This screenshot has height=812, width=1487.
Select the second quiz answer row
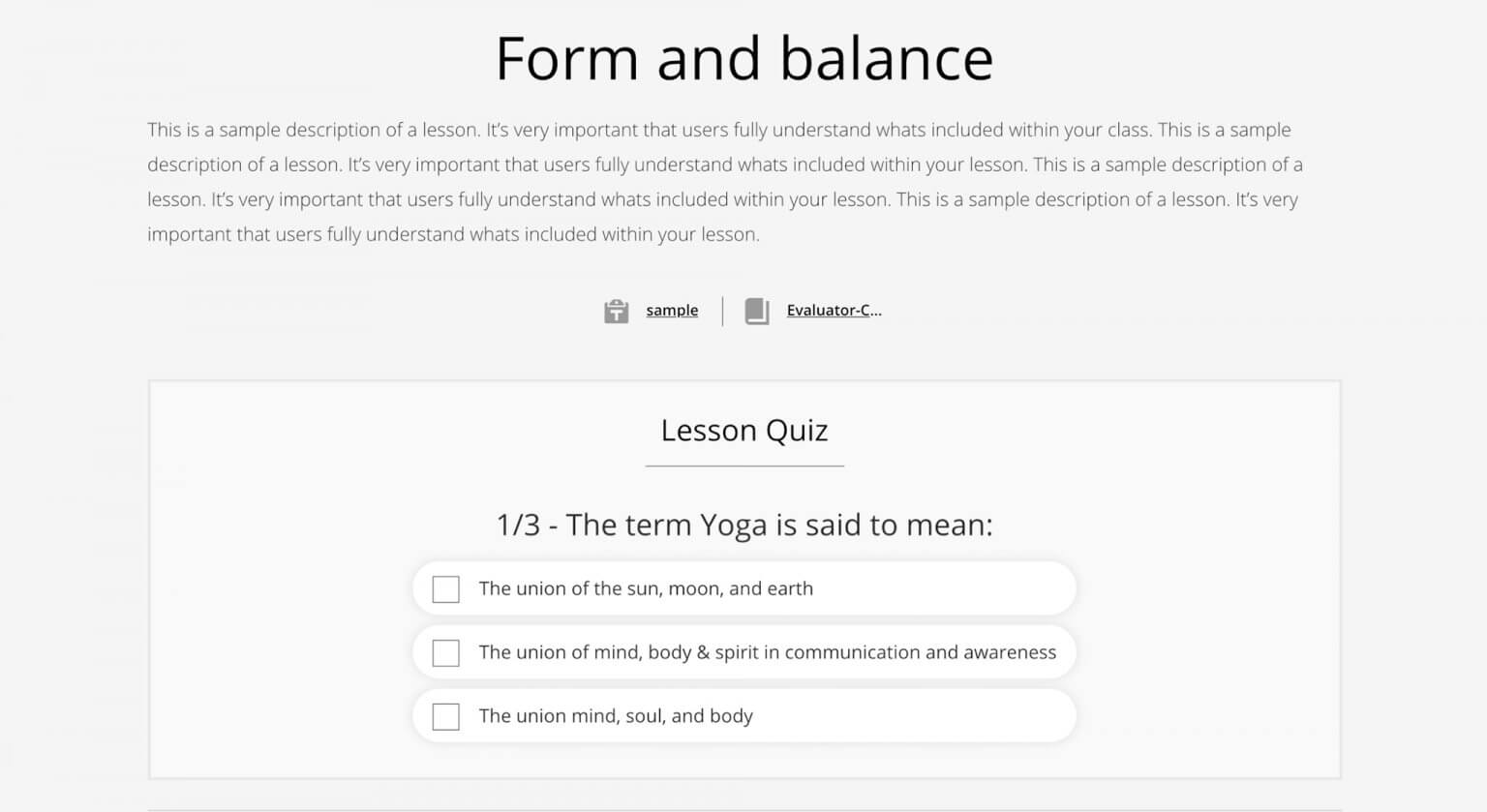click(743, 652)
